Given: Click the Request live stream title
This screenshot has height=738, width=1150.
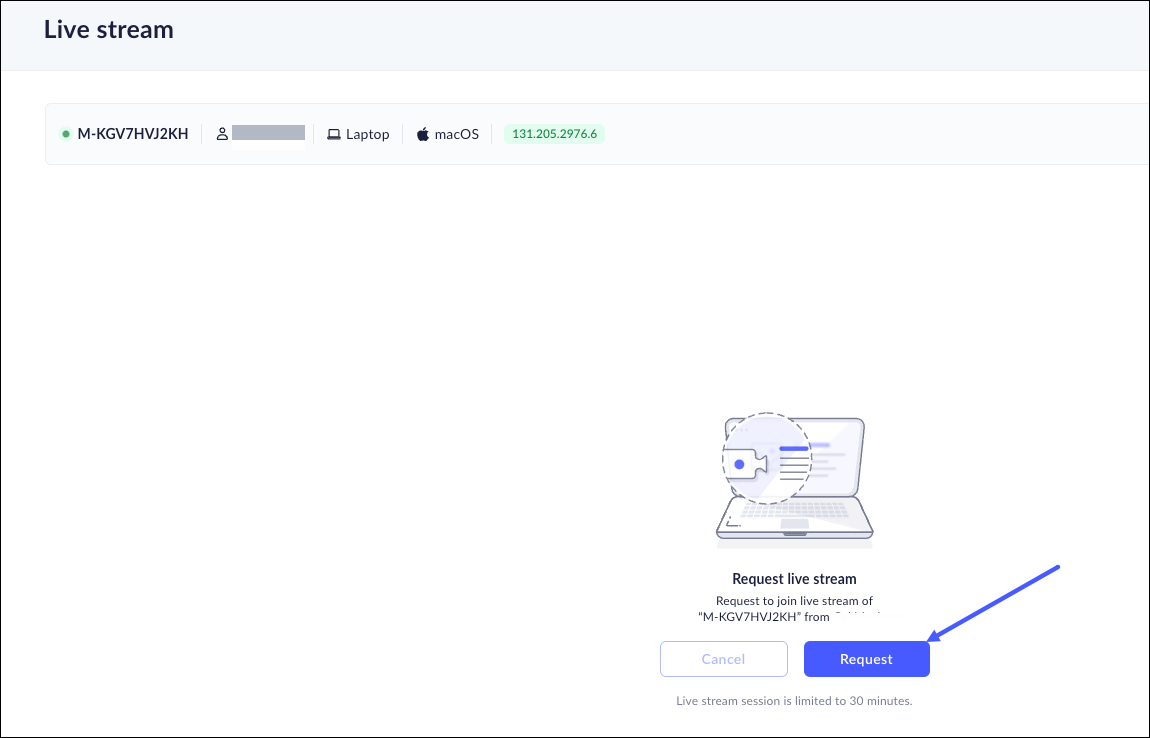Looking at the screenshot, I should click(794, 579).
